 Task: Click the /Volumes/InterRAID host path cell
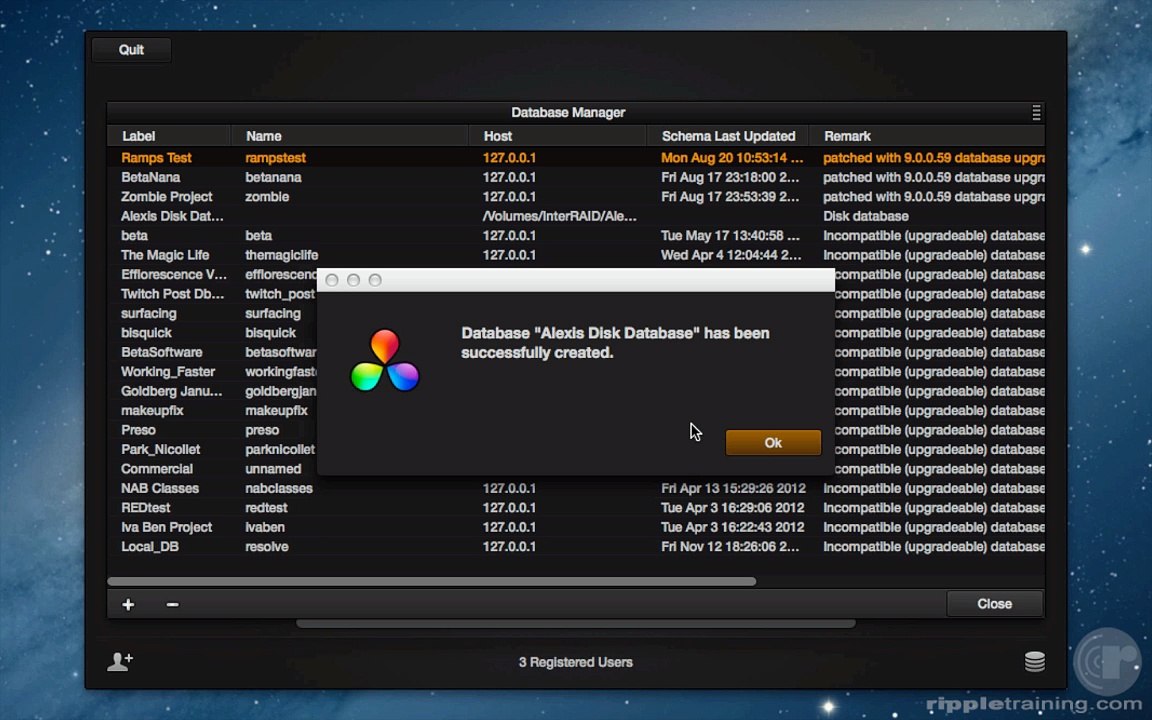click(560, 216)
